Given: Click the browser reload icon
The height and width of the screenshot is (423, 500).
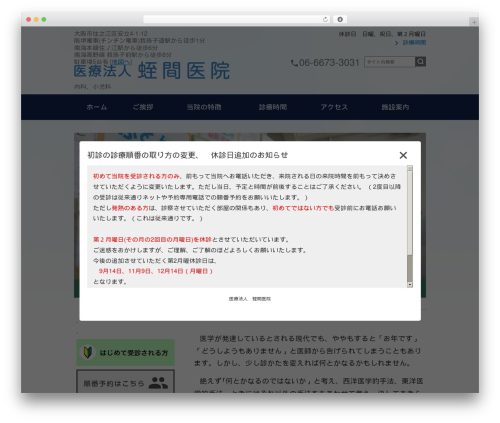Looking at the screenshot, I should tap(325, 19).
